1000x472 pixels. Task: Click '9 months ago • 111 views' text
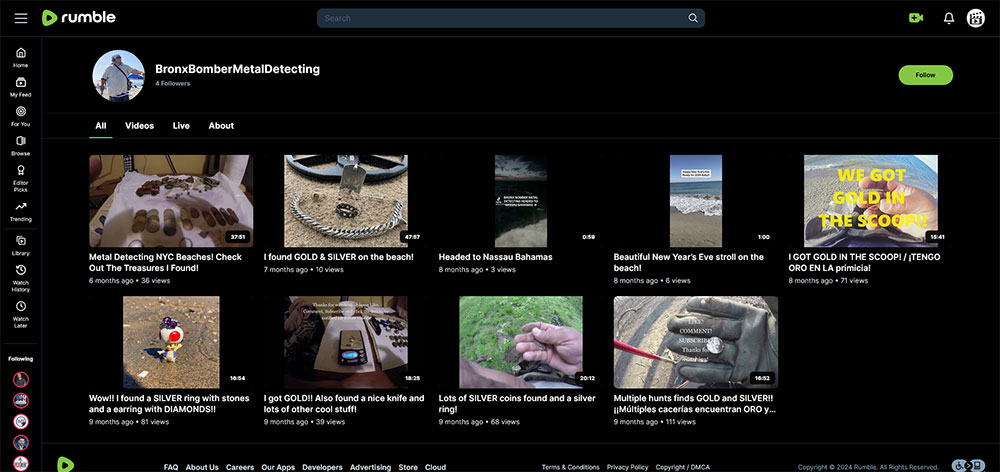pos(655,422)
